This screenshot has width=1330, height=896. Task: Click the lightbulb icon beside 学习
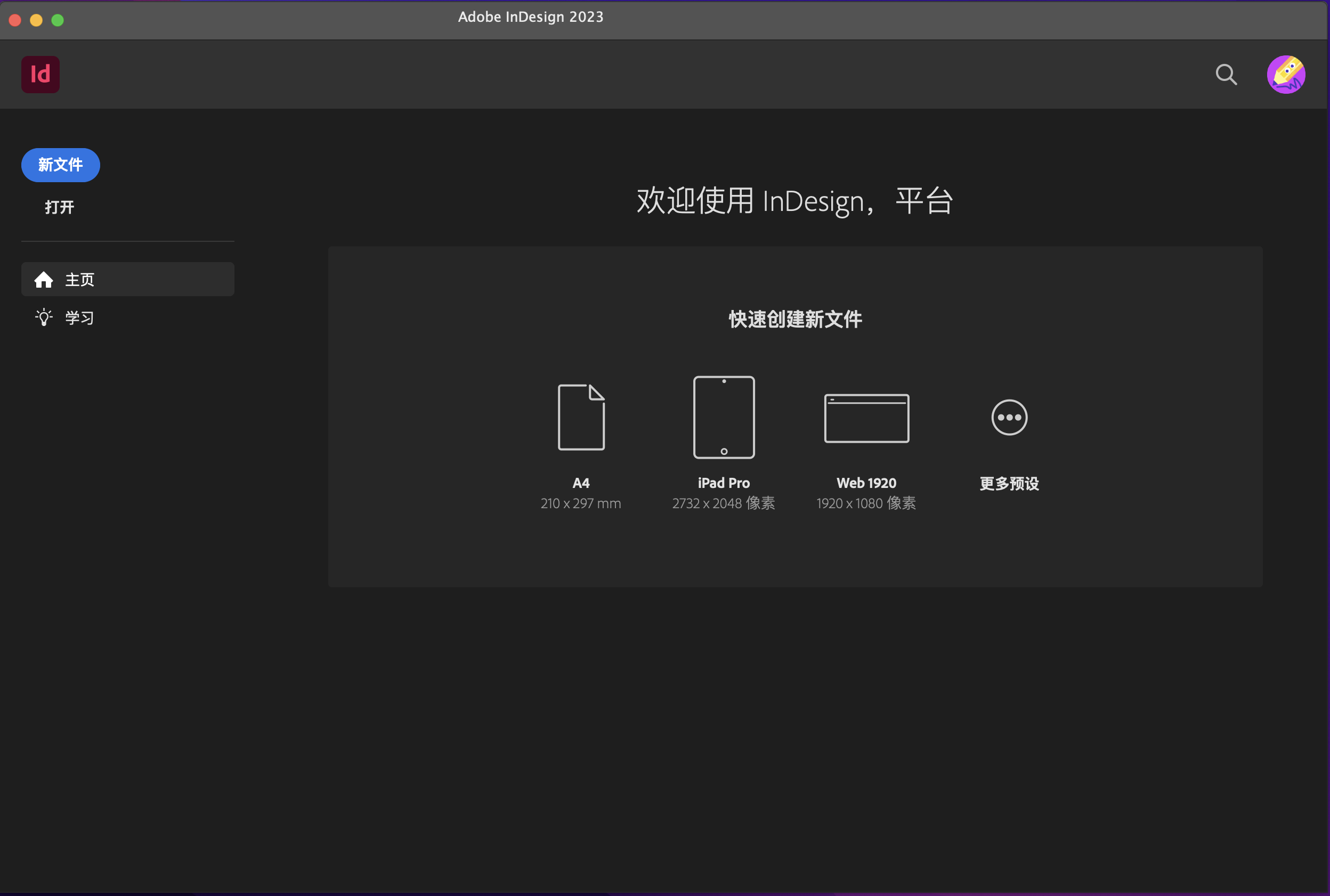click(44, 317)
